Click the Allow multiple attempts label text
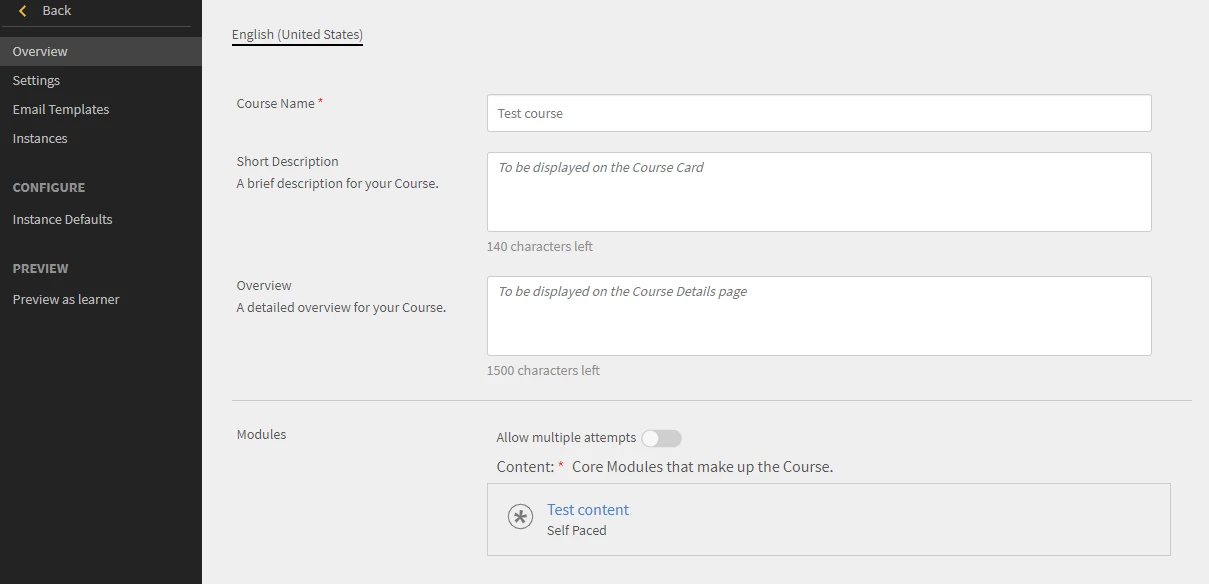The width and height of the screenshot is (1209, 584). tap(566, 438)
